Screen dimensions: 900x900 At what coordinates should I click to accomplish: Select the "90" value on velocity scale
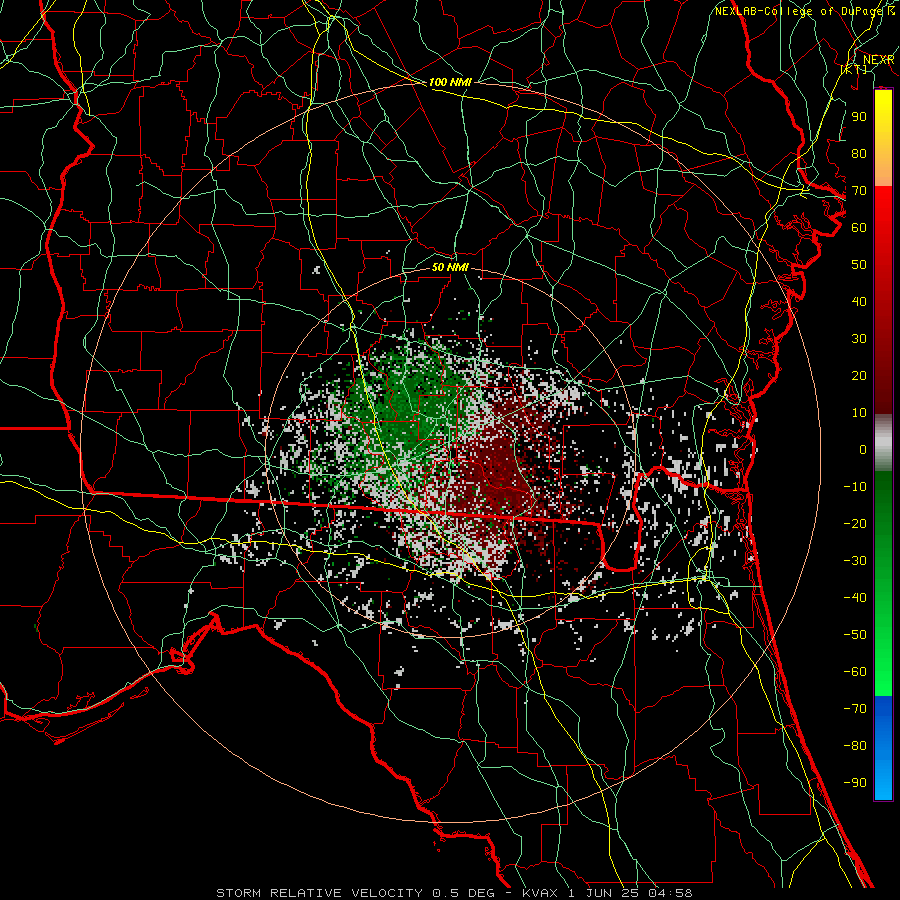[859, 117]
